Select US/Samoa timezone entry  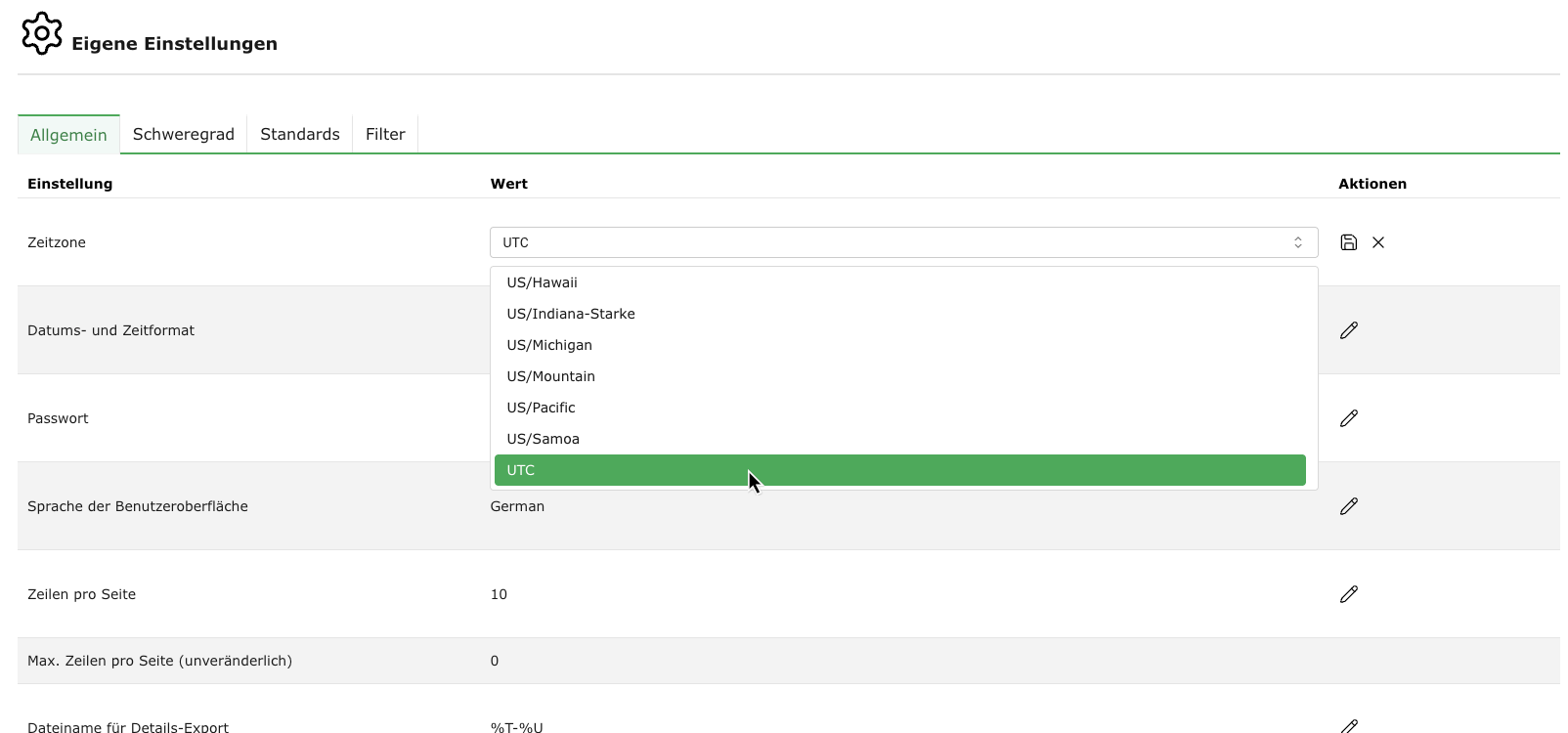[543, 439]
